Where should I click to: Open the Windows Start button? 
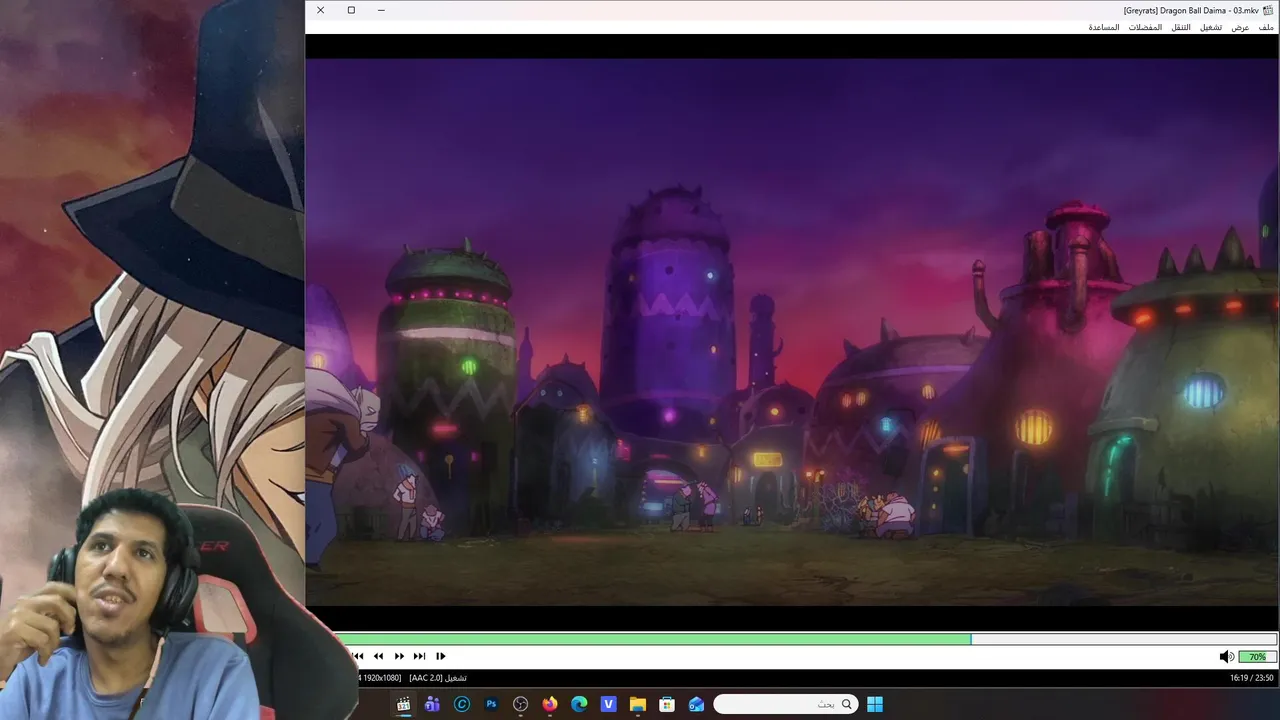(875, 704)
